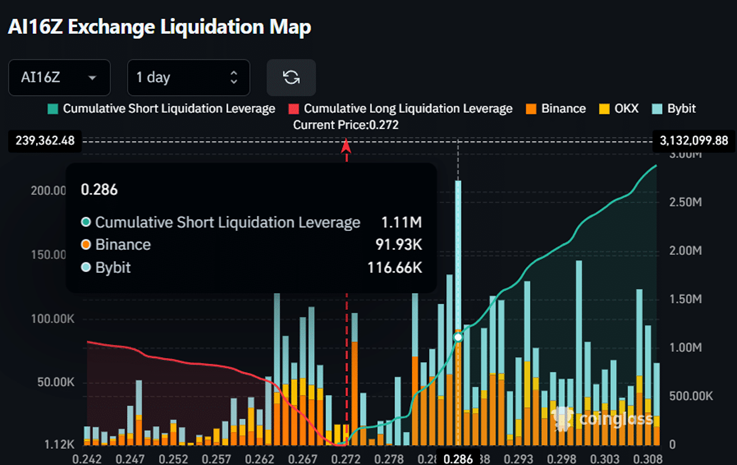Viewport: 737px width, 465px height.
Task: Click the yellow OKX legend swatch
Action: 604,108
